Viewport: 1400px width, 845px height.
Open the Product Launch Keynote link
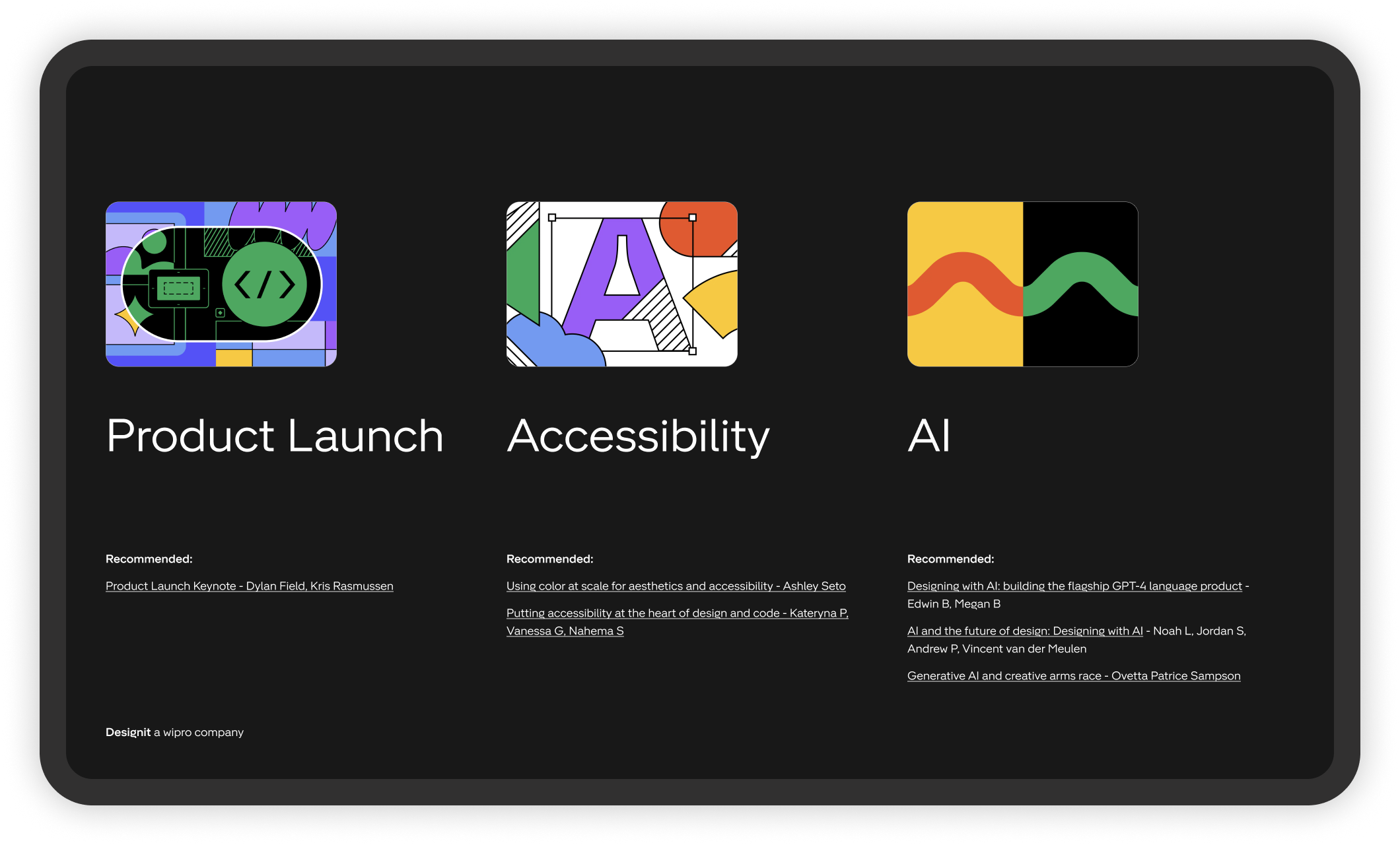tap(249, 586)
